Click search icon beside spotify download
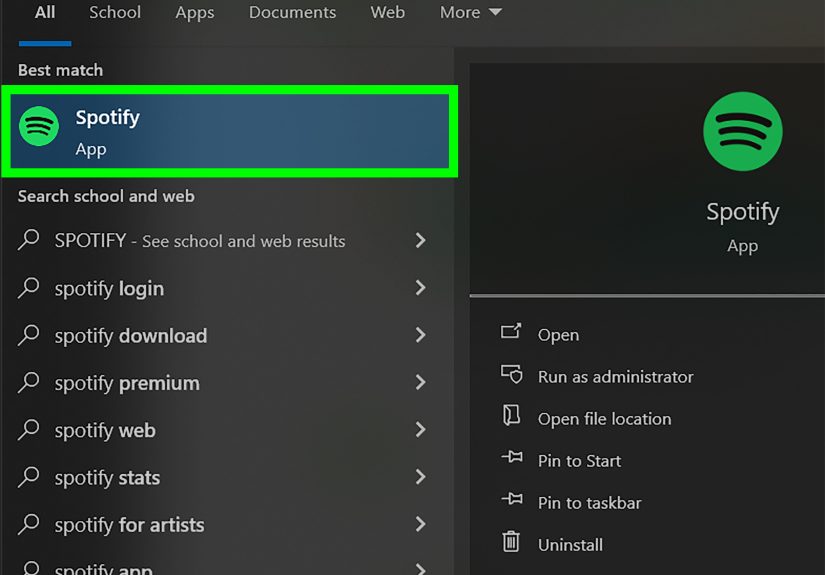Screen dimensions: 825x575 28,335
